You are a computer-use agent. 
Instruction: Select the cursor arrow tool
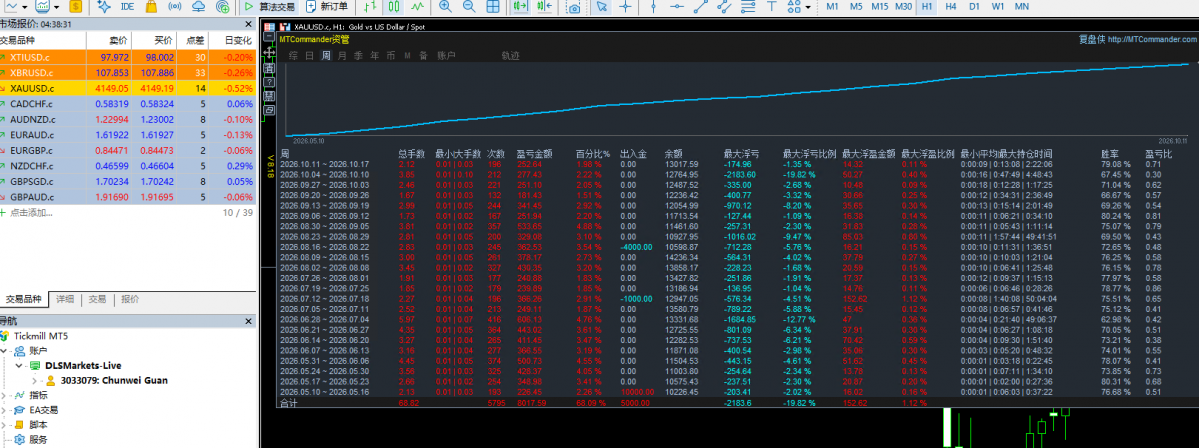click(603, 7)
